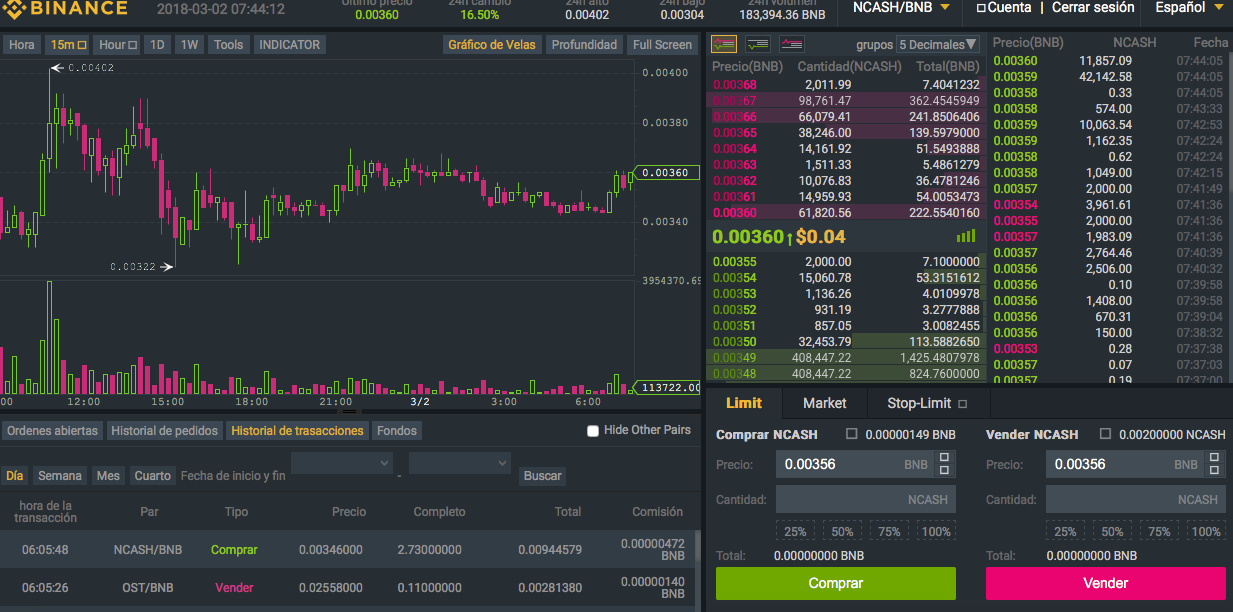The height and width of the screenshot is (612, 1233).
Task: Select the Día filter
Action: pos(15,476)
